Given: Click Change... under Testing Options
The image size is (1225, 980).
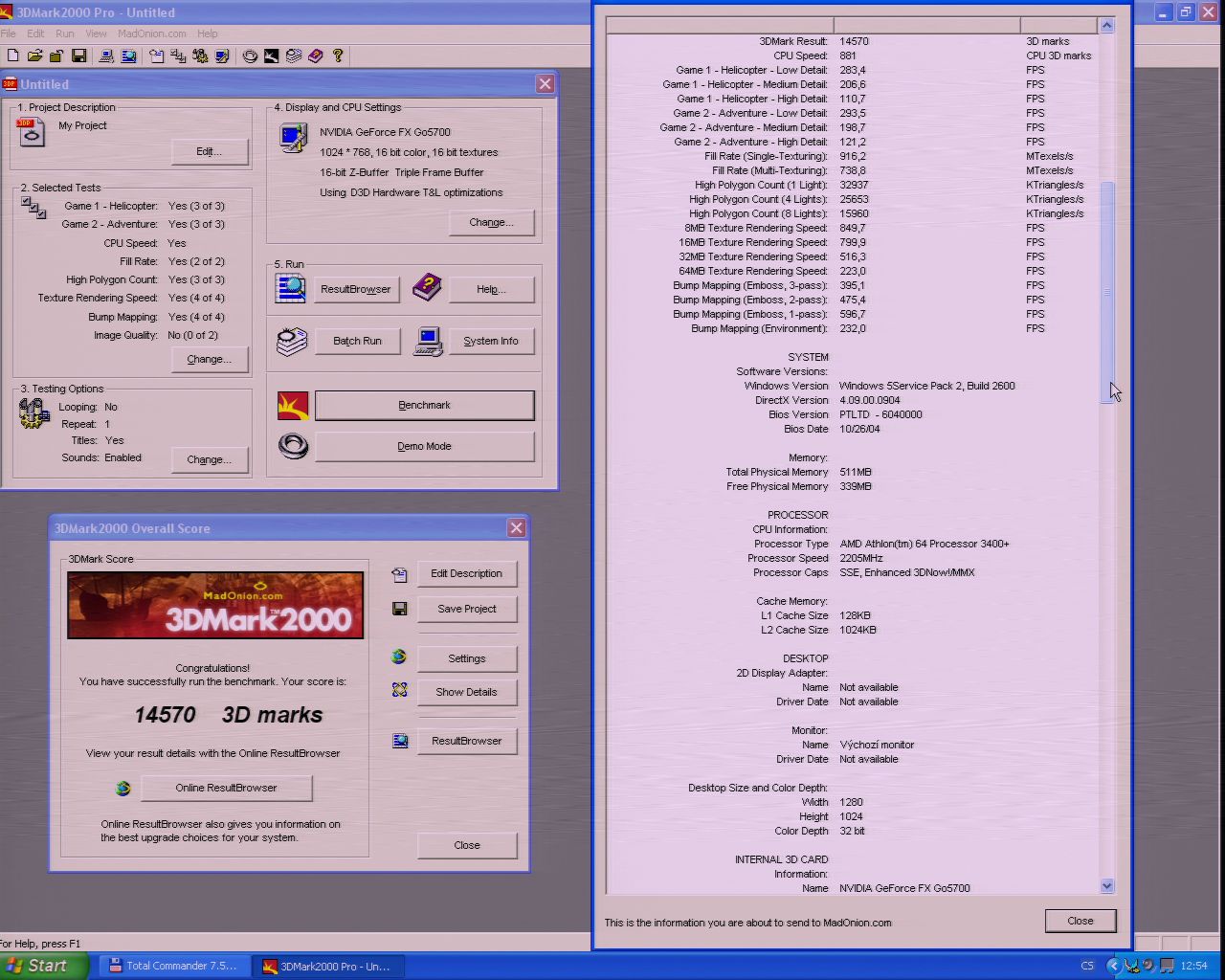Looking at the screenshot, I should (x=209, y=460).
